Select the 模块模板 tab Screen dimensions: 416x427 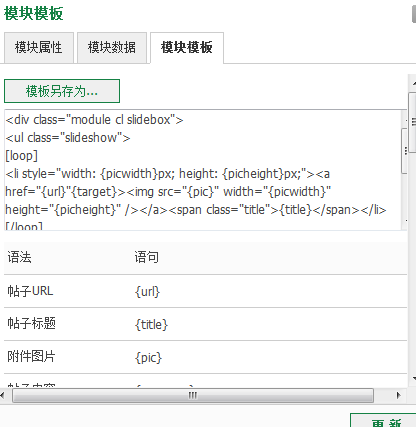[x=187, y=48]
